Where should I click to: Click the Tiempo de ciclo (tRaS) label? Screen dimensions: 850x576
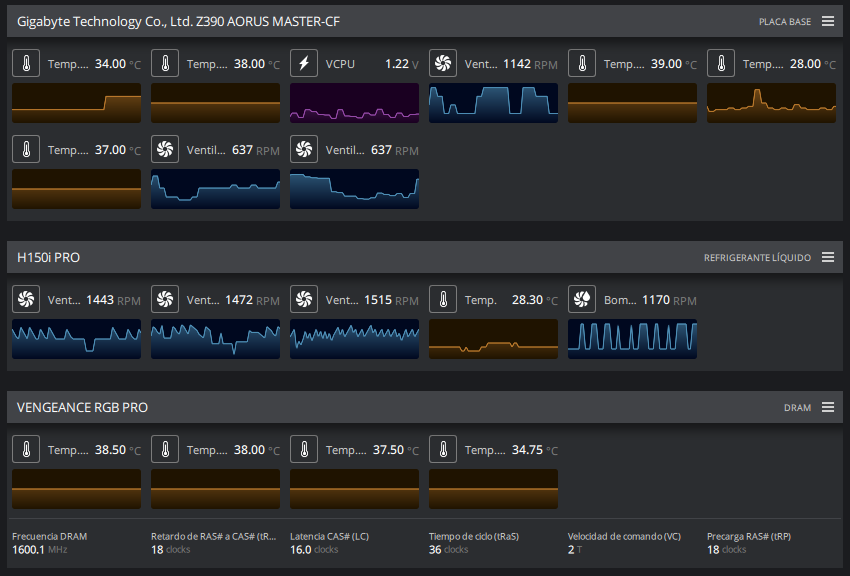[x=474, y=536]
